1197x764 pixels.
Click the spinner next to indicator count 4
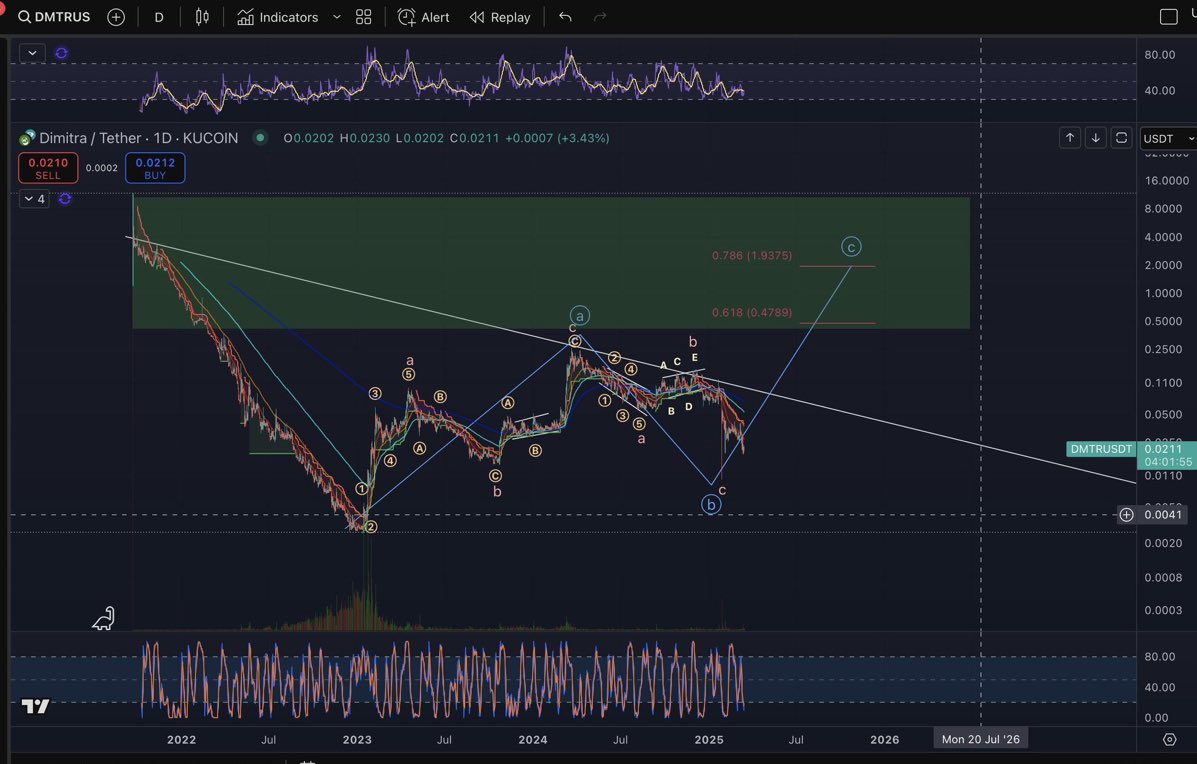[x=65, y=199]
